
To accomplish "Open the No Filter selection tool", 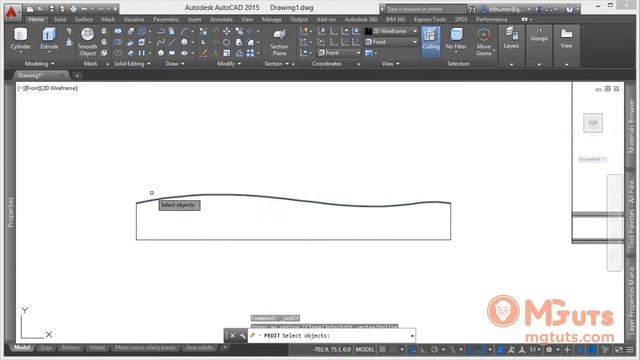I will click(x=456, y=39).
